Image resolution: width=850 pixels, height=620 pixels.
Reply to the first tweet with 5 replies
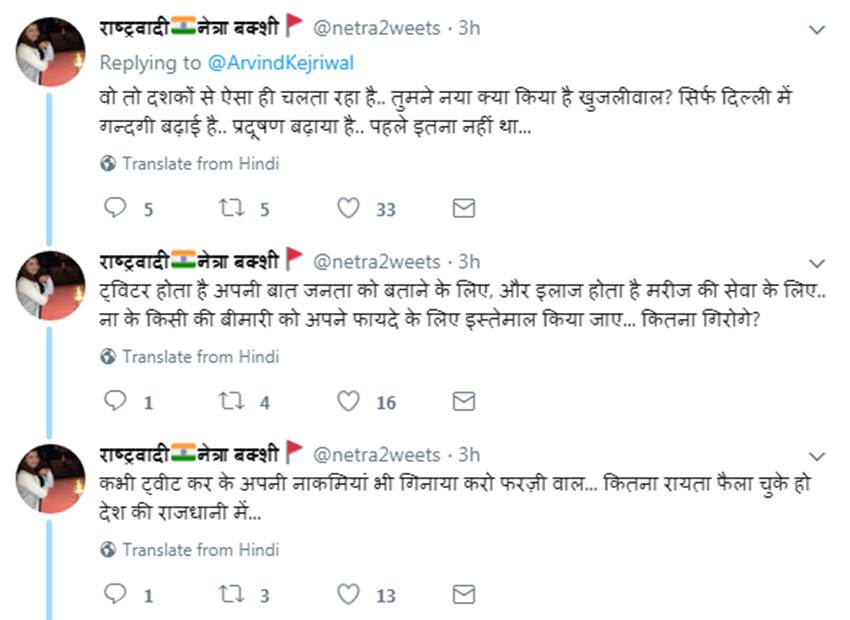[116, 208]
